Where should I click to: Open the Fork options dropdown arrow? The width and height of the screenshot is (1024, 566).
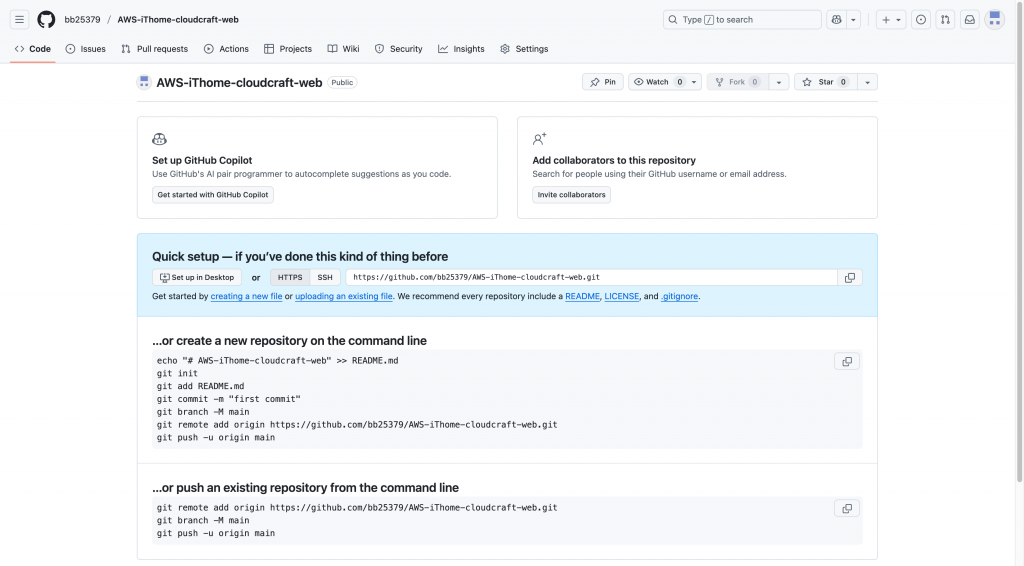[779, 82]
